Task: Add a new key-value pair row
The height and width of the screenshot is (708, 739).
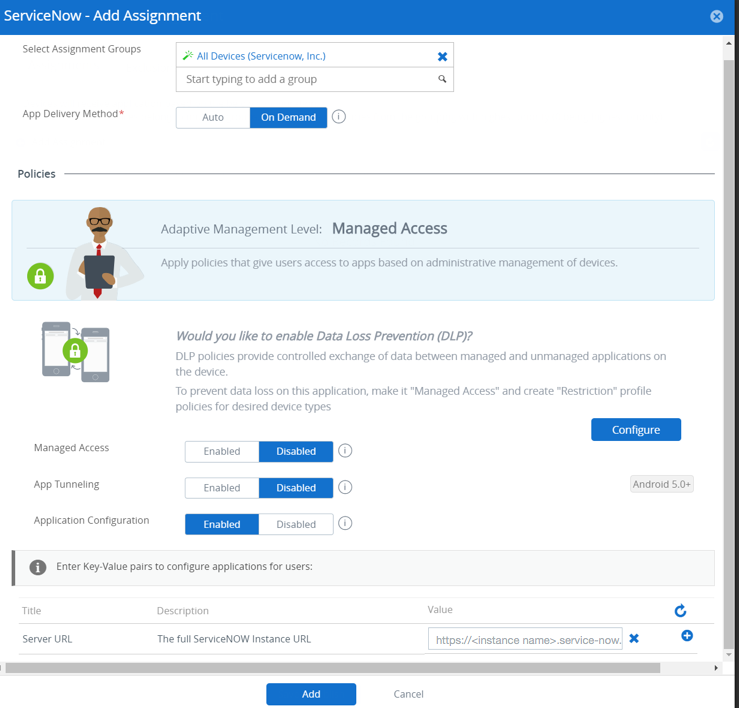Action: 687,635
